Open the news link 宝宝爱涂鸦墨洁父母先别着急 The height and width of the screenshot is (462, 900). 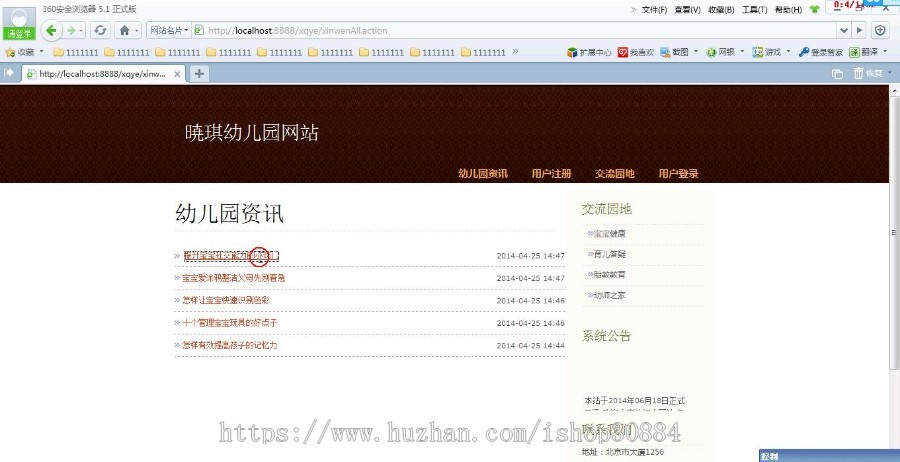pos(234,278)
